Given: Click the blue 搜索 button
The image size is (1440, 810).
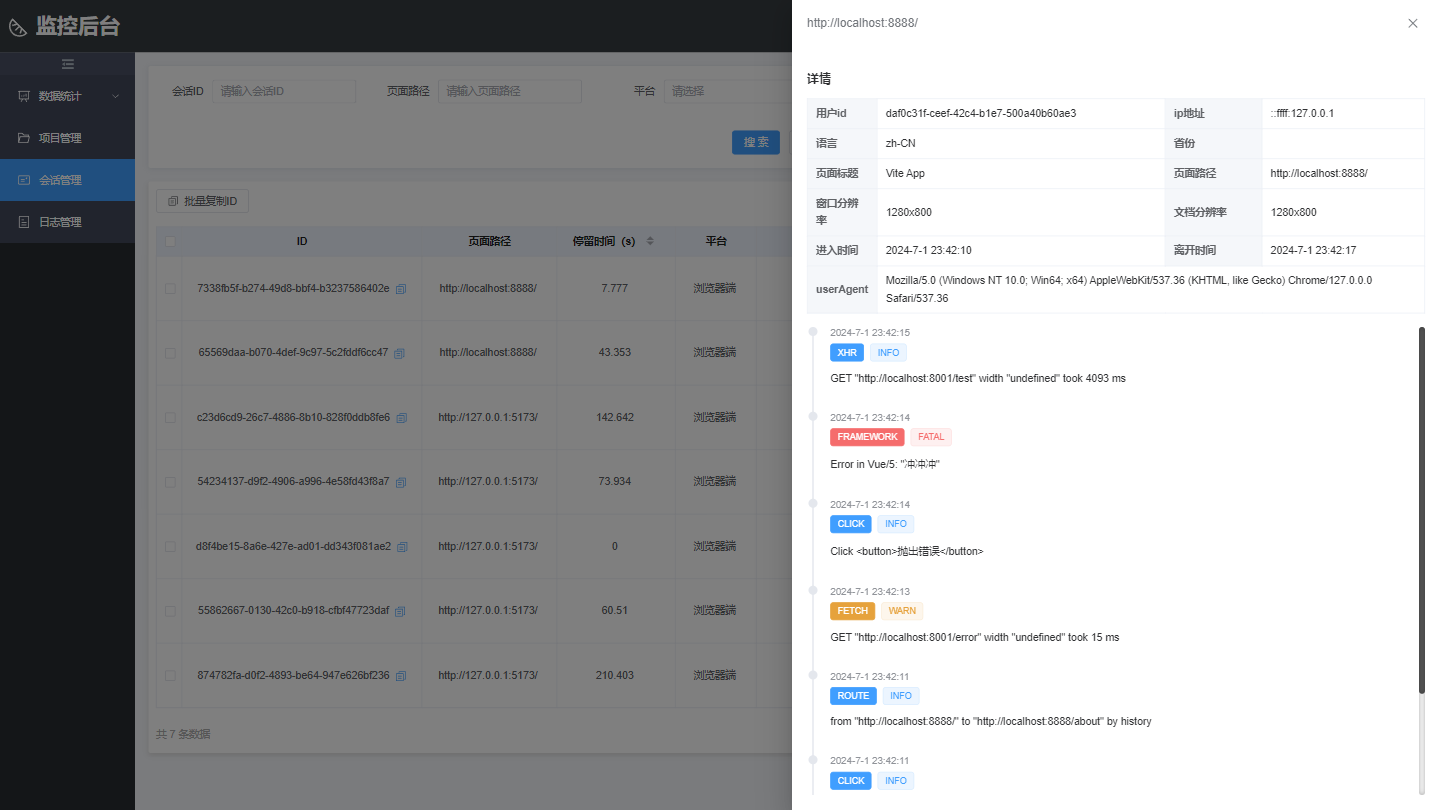Looking at the screenshot, I should pyautogui.click(x=755, y=142).
